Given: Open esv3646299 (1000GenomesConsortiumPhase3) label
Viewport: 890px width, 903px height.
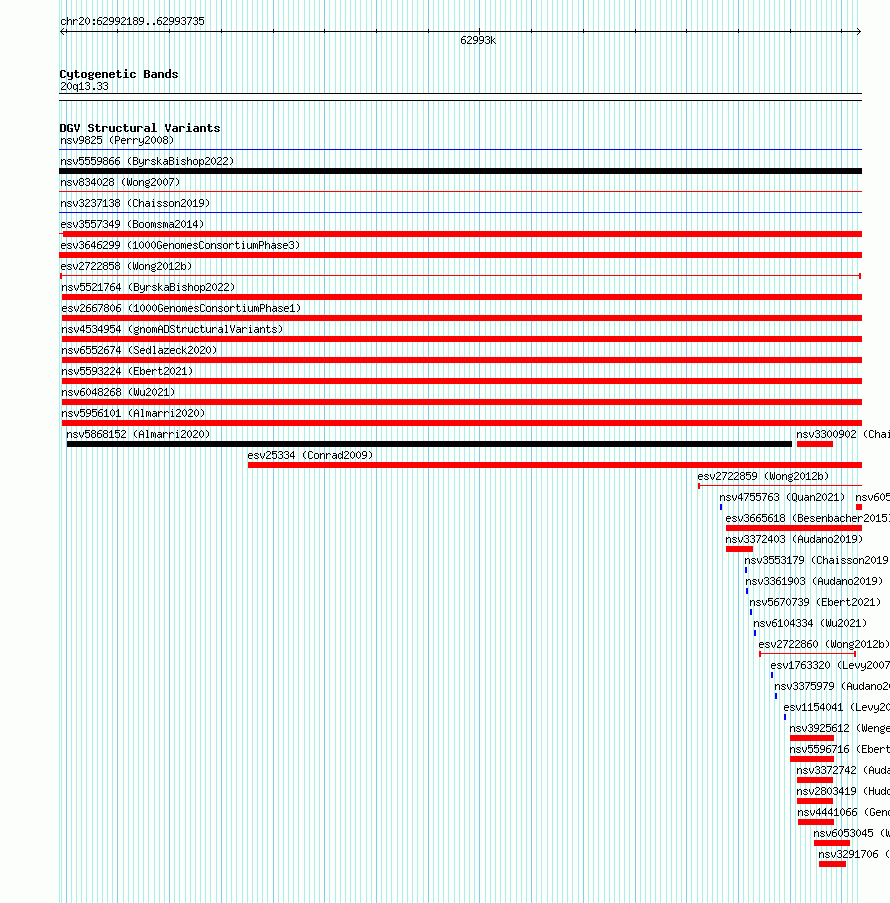Looking at the screenshot, I should pyautogui.click(x=180, y=245).
